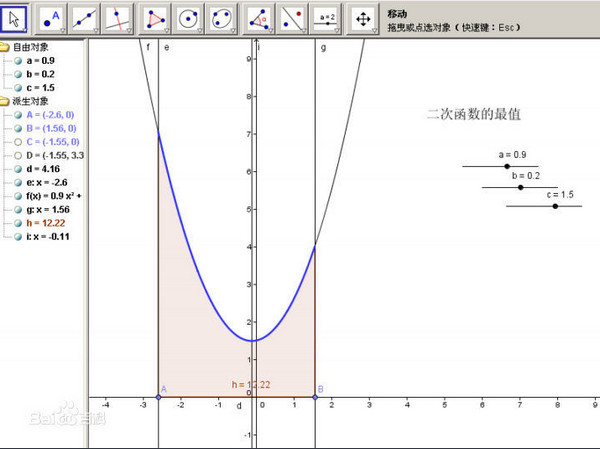This screenshot has width=600, height=449.
Task: Open dropdown arrow on the Line tool
Action: click(96, 30)
